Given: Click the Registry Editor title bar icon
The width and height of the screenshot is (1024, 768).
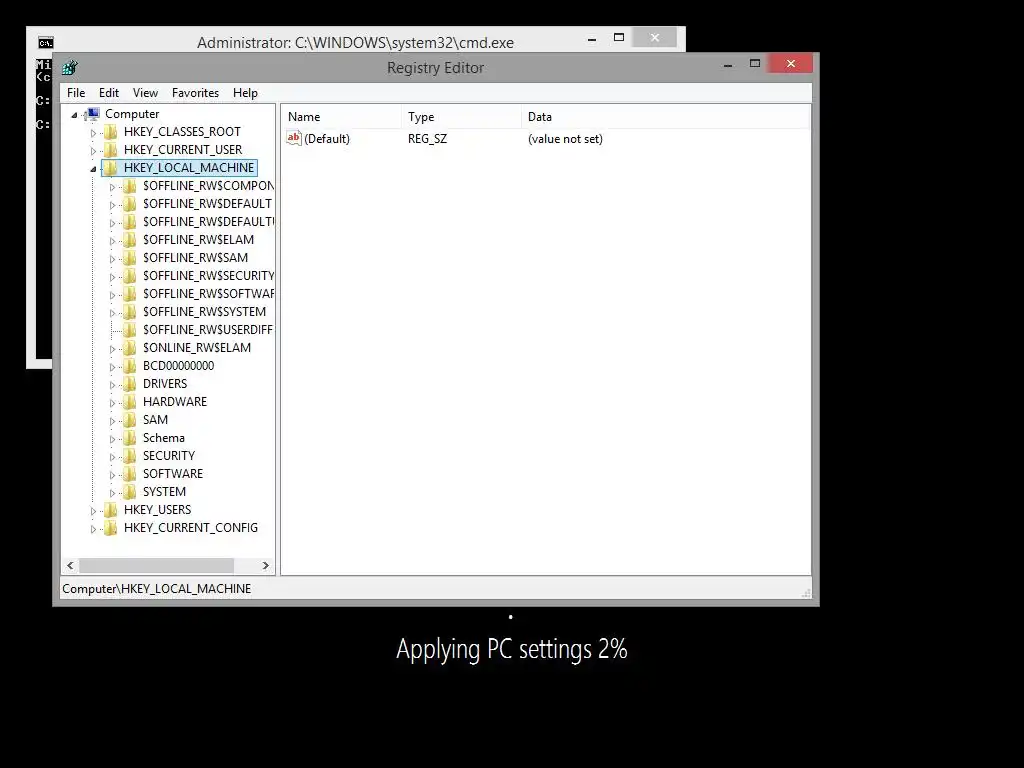Looking at the screenshot, I should [69, 67].
